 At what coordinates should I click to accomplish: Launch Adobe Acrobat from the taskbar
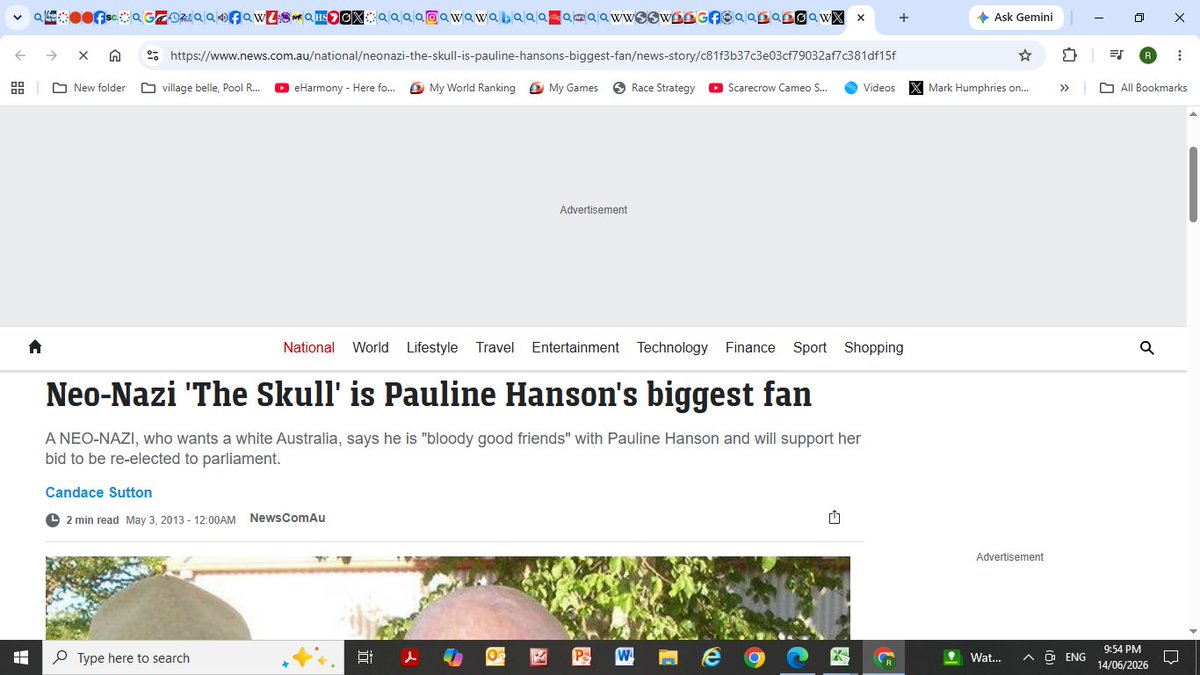pyautogui.click(x=409, y=657)
